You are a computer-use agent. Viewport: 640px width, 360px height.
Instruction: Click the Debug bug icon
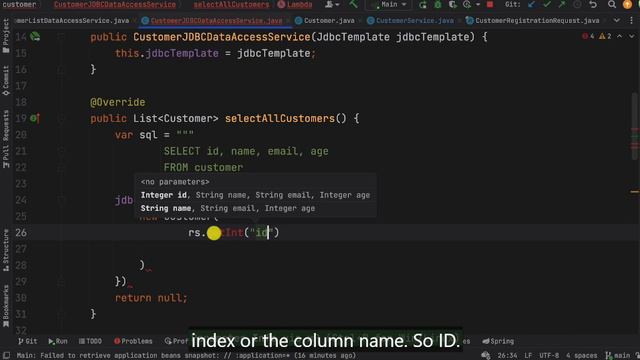pyautogui.click(x=438, y=4)
